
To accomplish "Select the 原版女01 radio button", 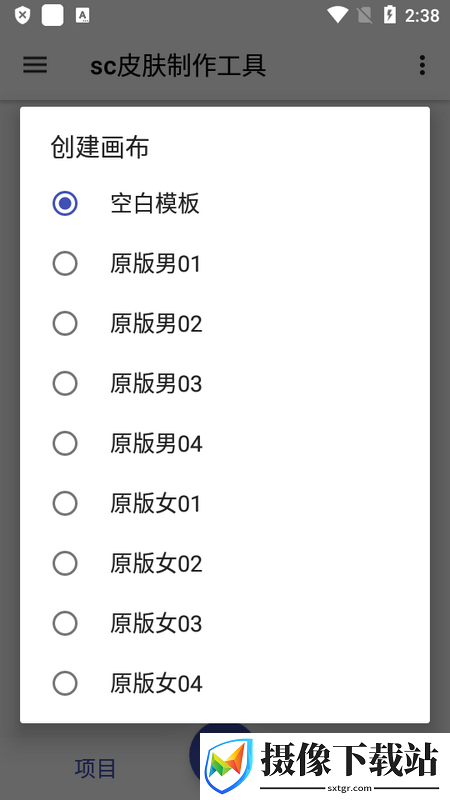I will tap(65, 504).
